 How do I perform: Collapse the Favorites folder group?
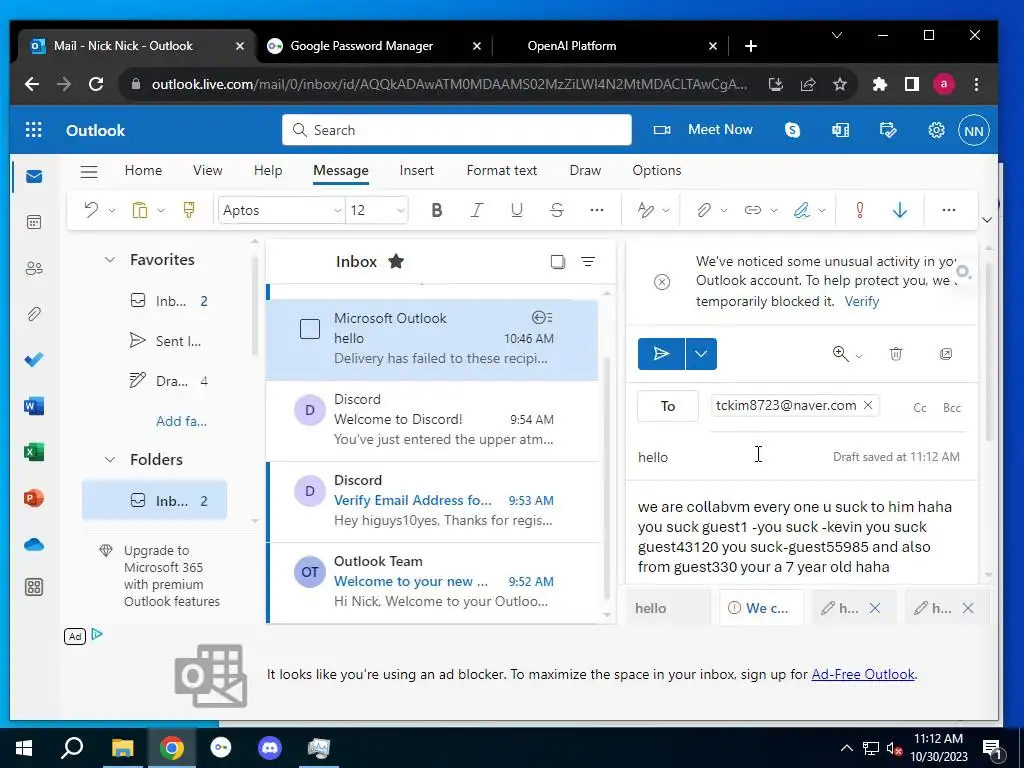click(x=110, y=259)
